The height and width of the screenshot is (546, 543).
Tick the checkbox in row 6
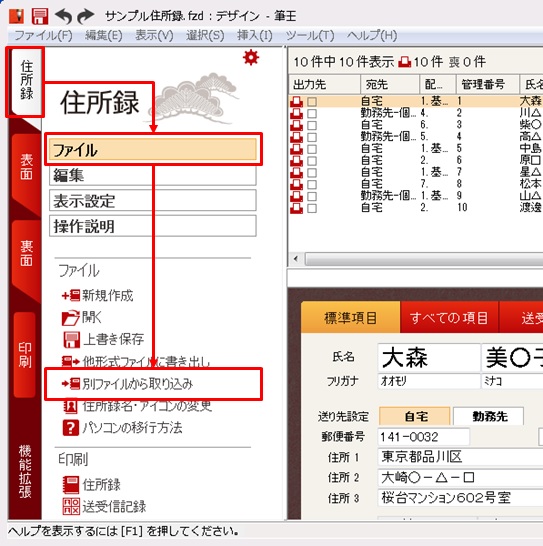312,161
